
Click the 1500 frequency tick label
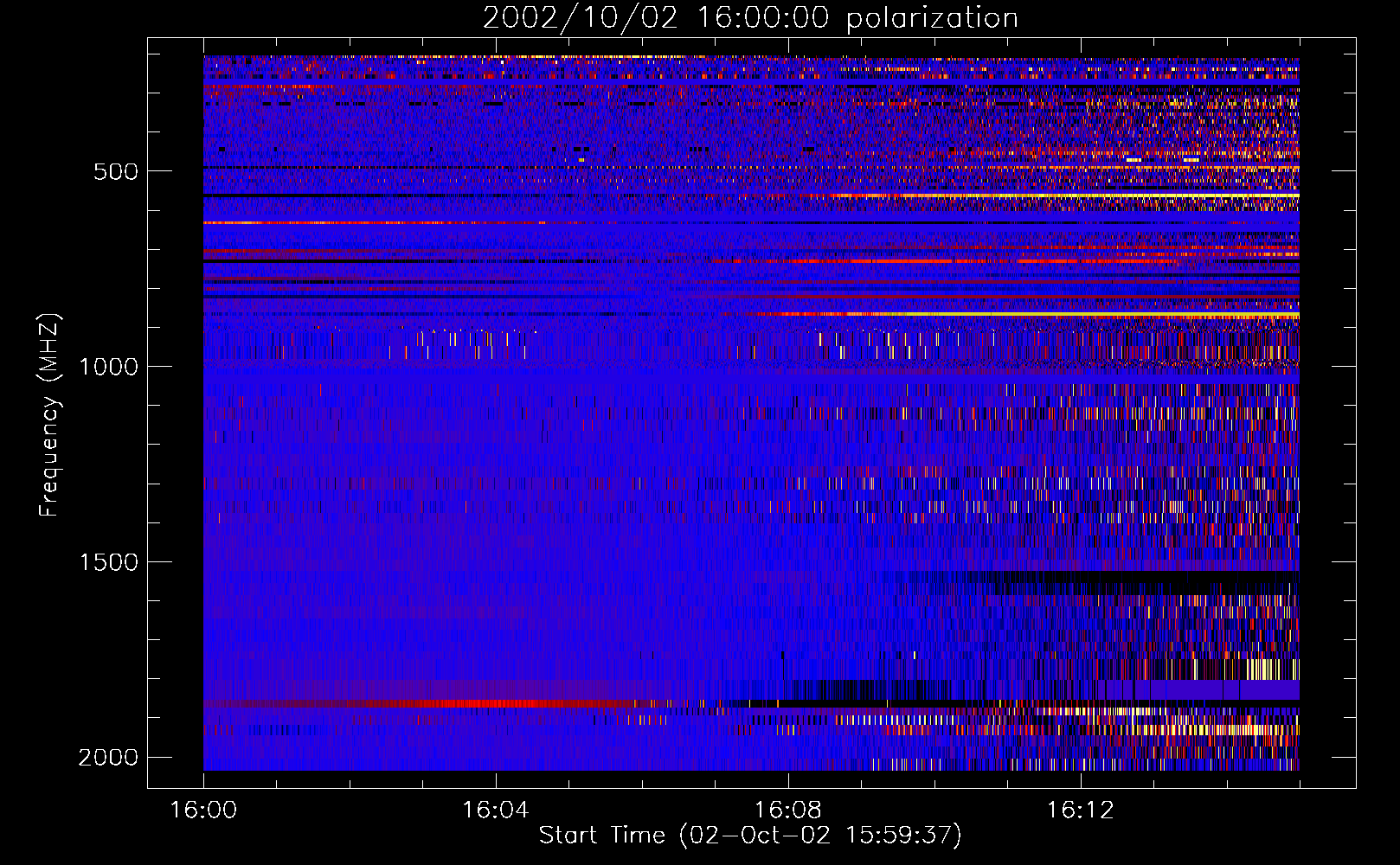(108, 562)
